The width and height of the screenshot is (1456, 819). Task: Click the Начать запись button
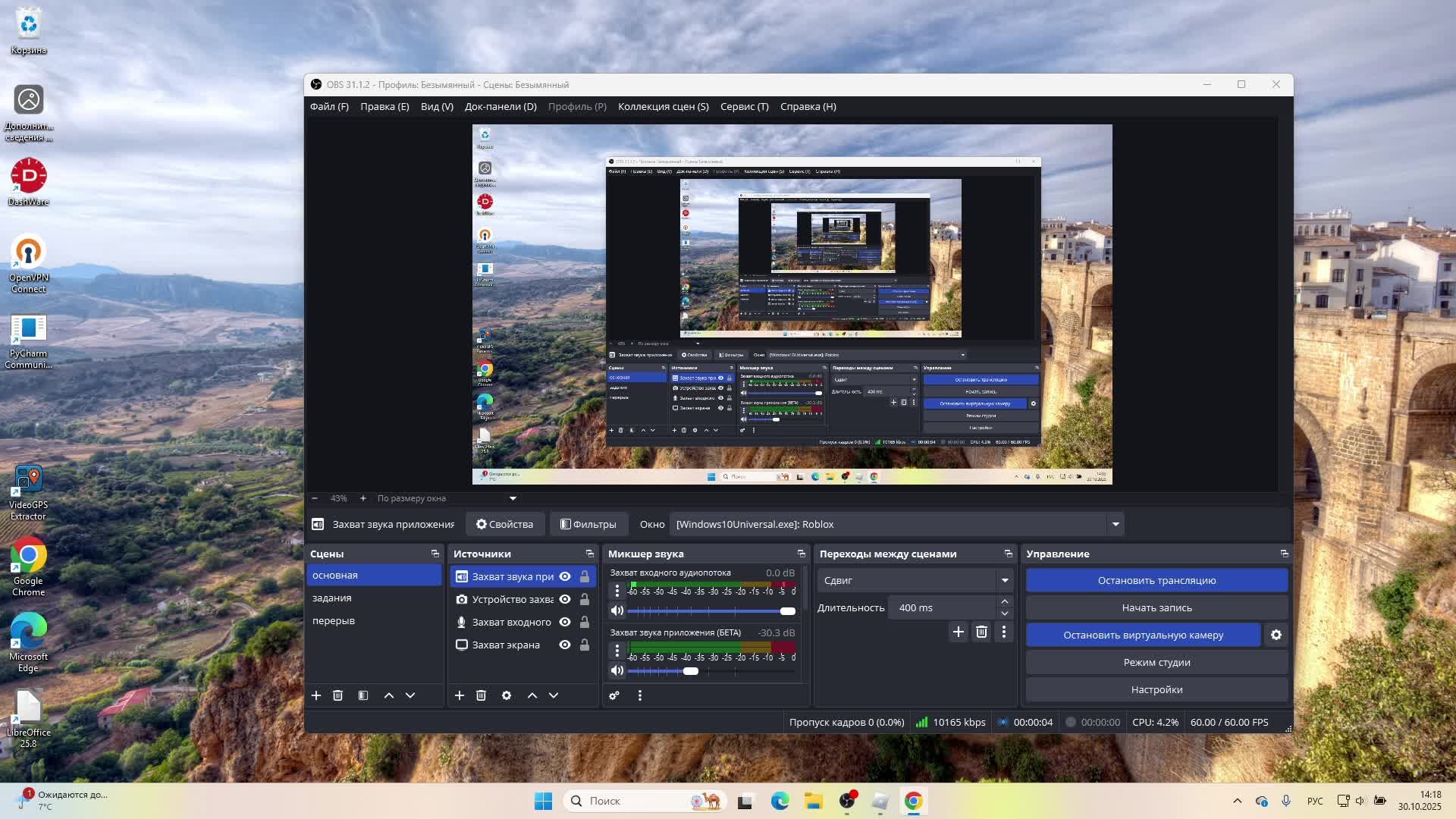tap(1156, 607)
